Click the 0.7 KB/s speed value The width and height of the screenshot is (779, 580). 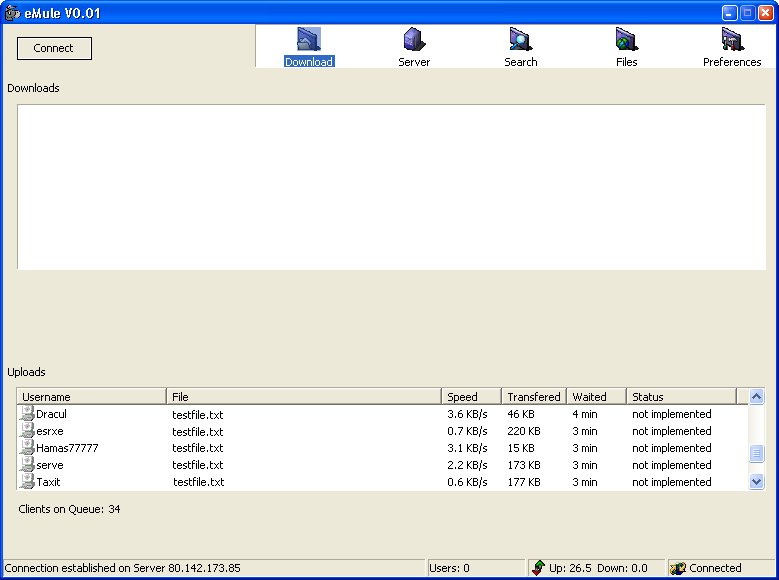[x=467, y=431]
